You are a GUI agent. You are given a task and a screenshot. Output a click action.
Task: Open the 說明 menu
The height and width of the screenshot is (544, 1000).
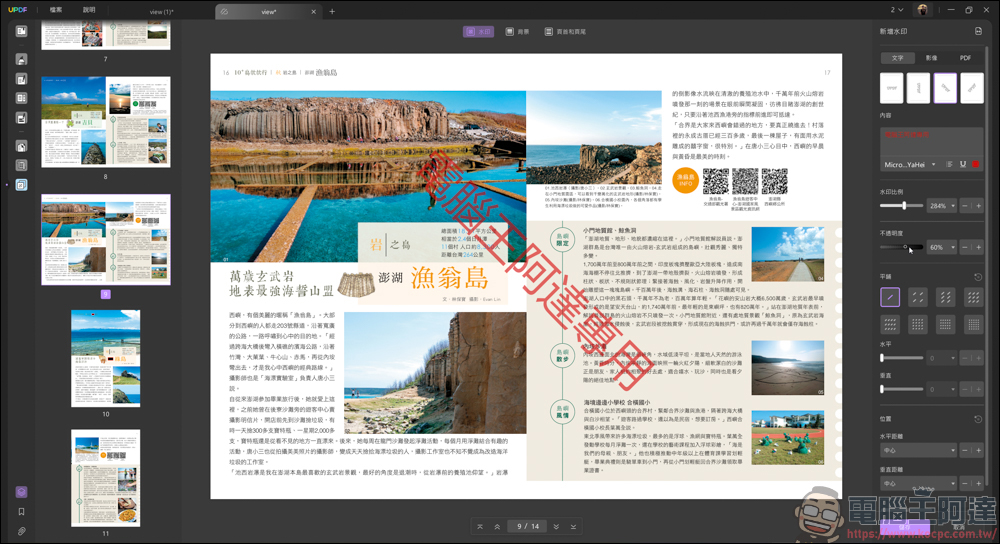89,10
